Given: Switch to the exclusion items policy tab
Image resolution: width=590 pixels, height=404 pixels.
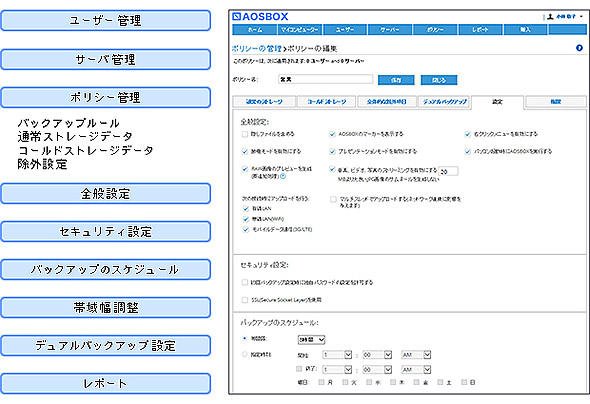Looking at the screenshot, I should point(387,102).
